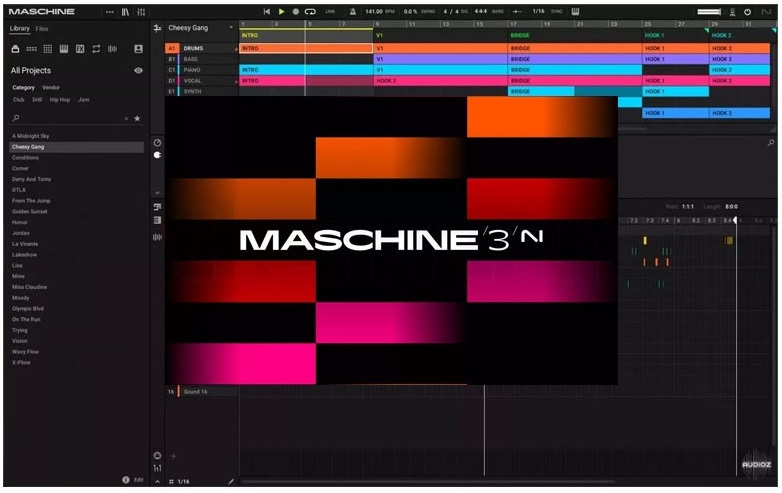Open the Cheesy Gang project dropdown arrow
The width and height of the screenshot is (782, 493).
[x=231, y=28]
